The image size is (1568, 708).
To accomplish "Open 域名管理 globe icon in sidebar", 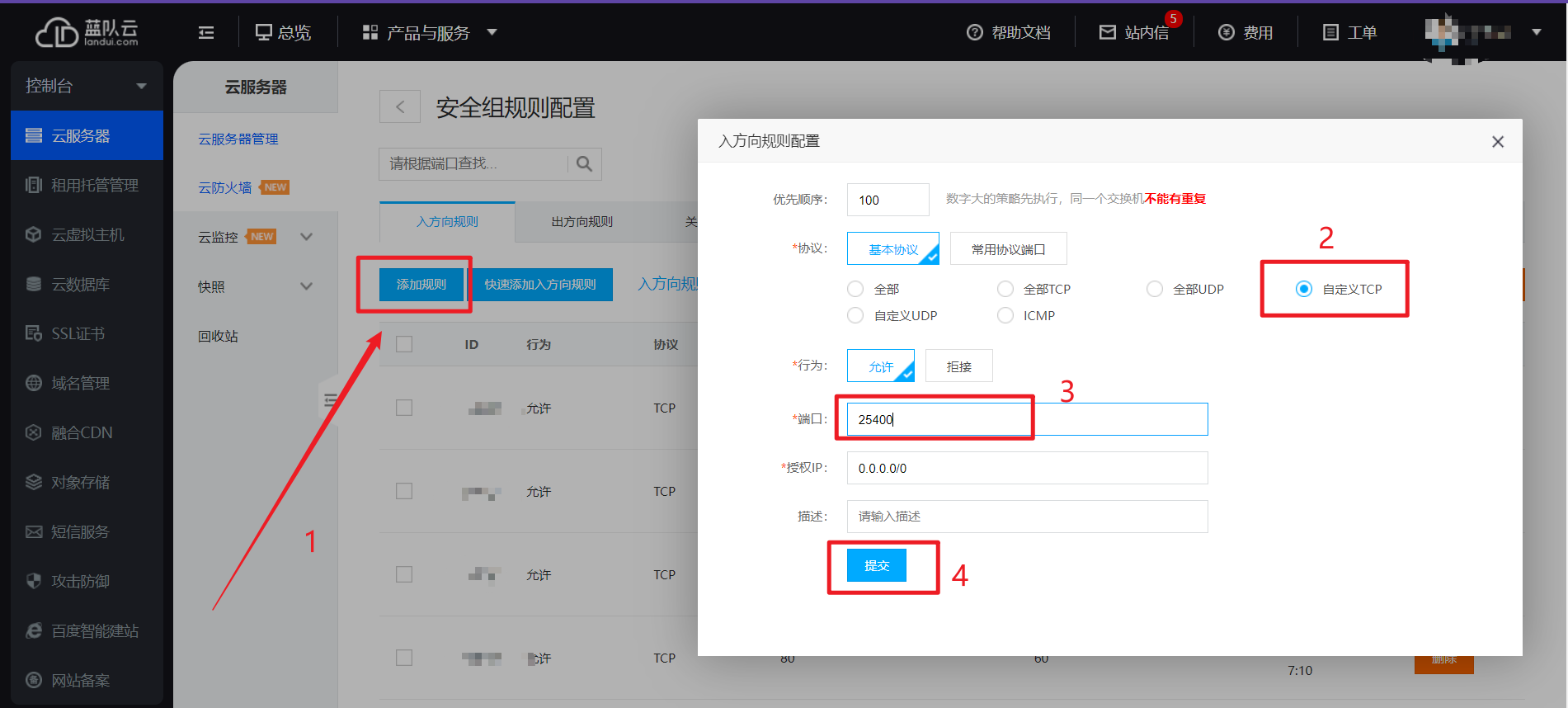I will [34, 383].
